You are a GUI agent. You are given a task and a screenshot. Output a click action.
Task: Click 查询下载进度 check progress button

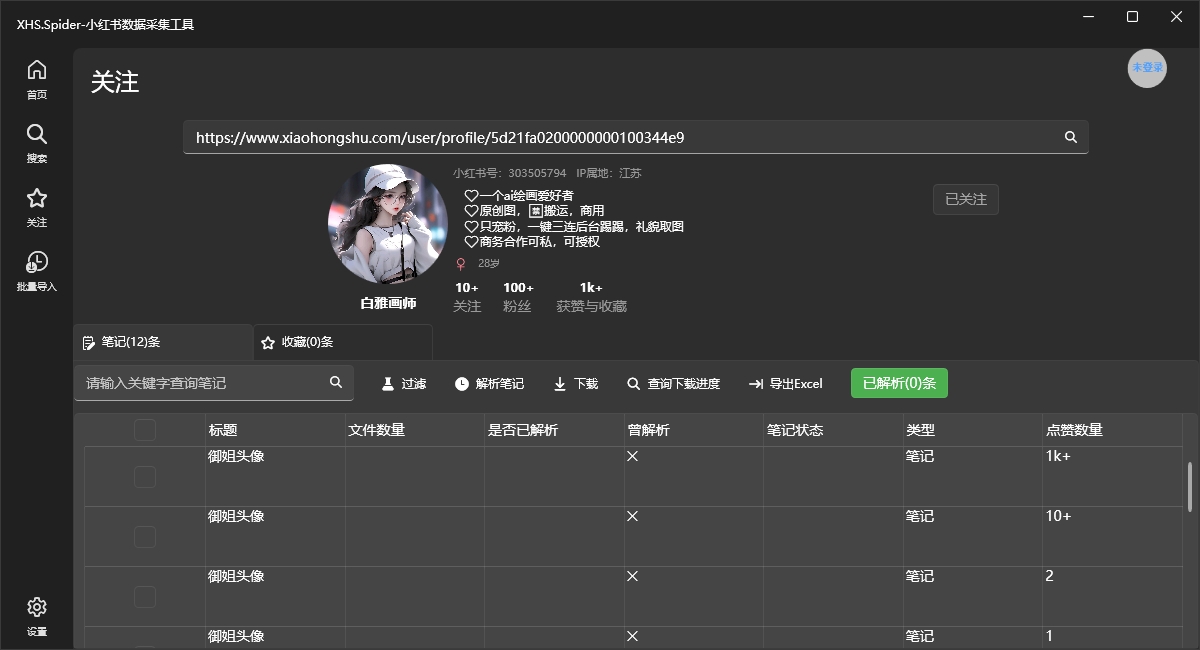pos(673,383)
